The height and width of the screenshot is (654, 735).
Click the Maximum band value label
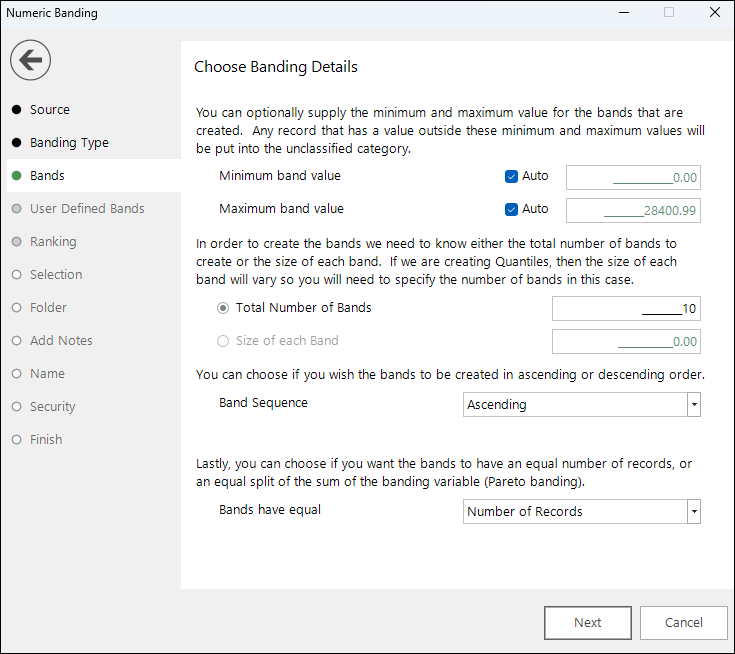[x=281, y=209]
